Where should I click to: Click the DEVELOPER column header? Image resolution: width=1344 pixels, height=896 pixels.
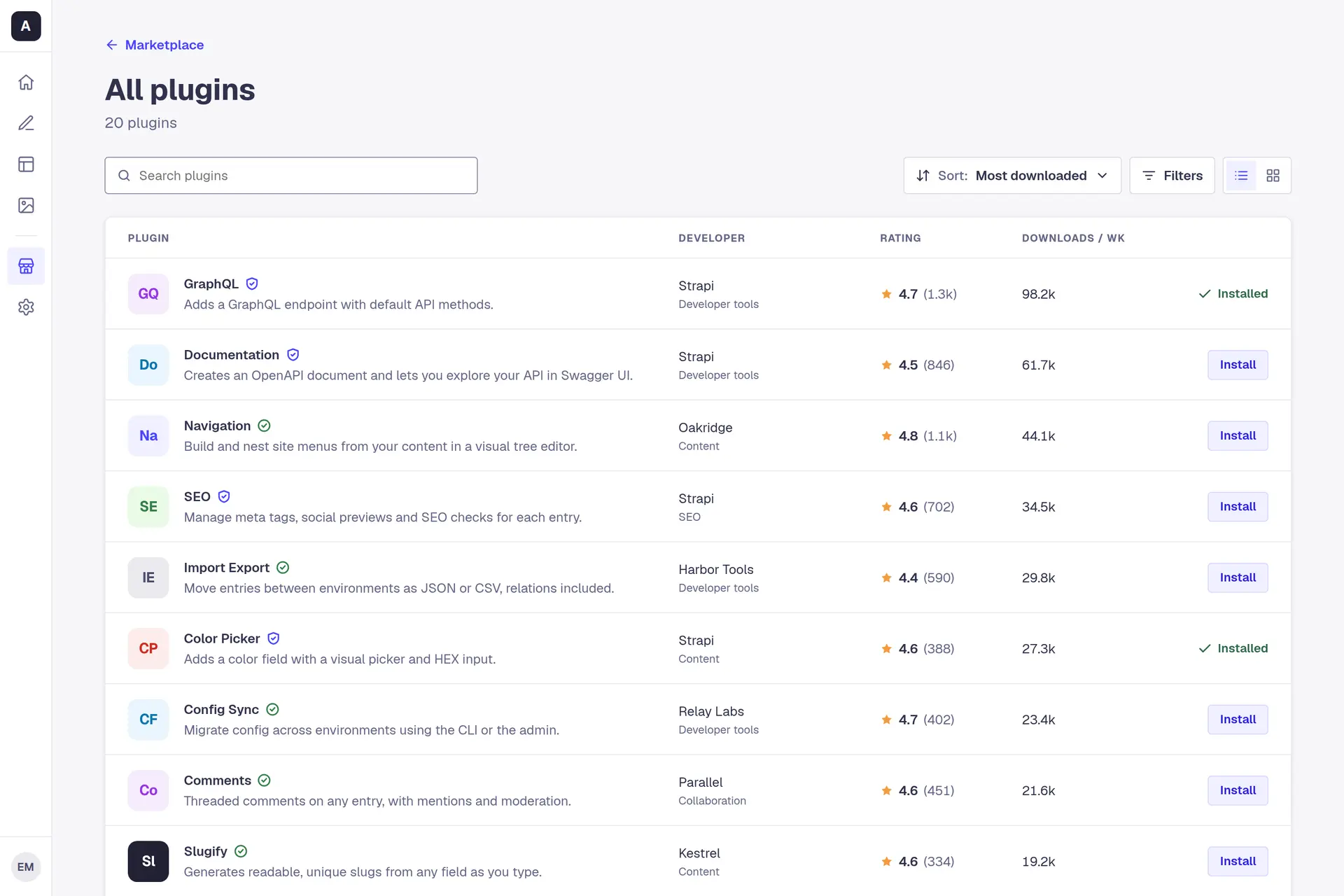pos(711,238)
